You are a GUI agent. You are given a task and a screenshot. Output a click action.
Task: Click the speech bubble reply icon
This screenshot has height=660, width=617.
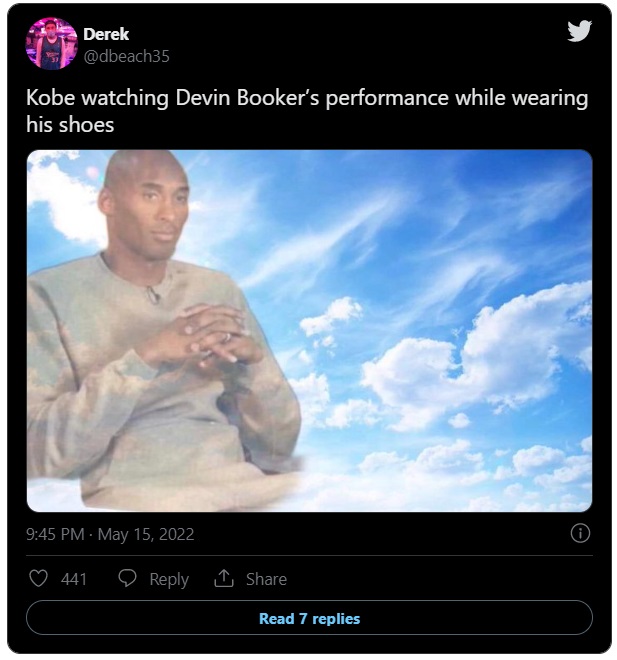[127, 578]
